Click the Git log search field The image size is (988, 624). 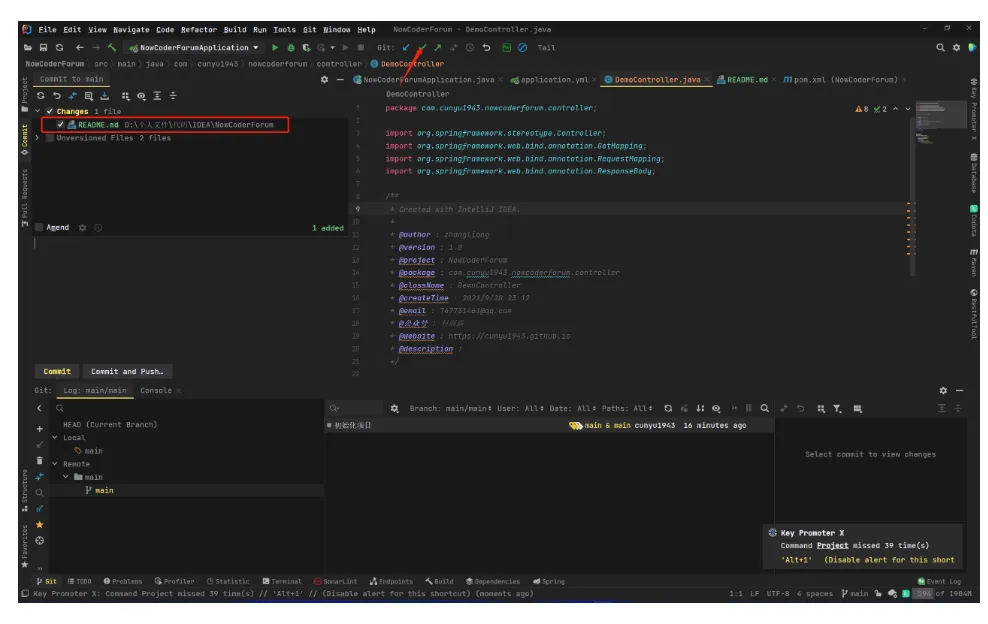click(x=355, y=408)
